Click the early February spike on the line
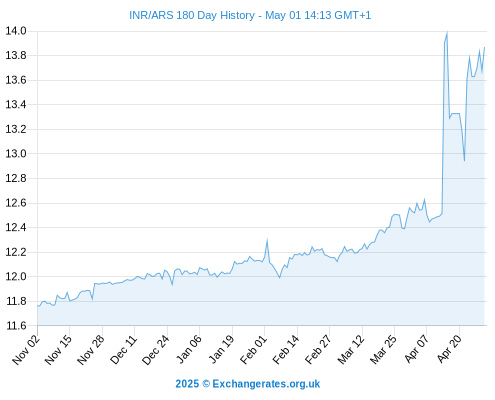The width and height of the screenshot is (495, 400). (x=267, y=240)
